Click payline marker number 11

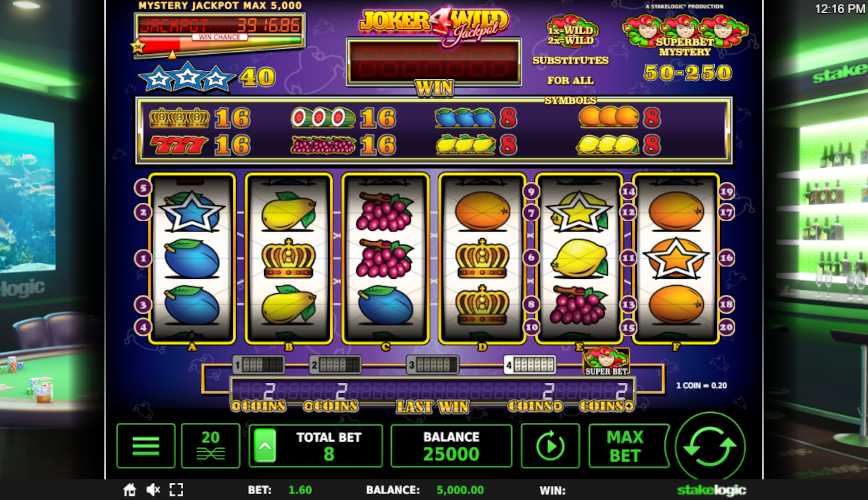click(x=628, y=257)
